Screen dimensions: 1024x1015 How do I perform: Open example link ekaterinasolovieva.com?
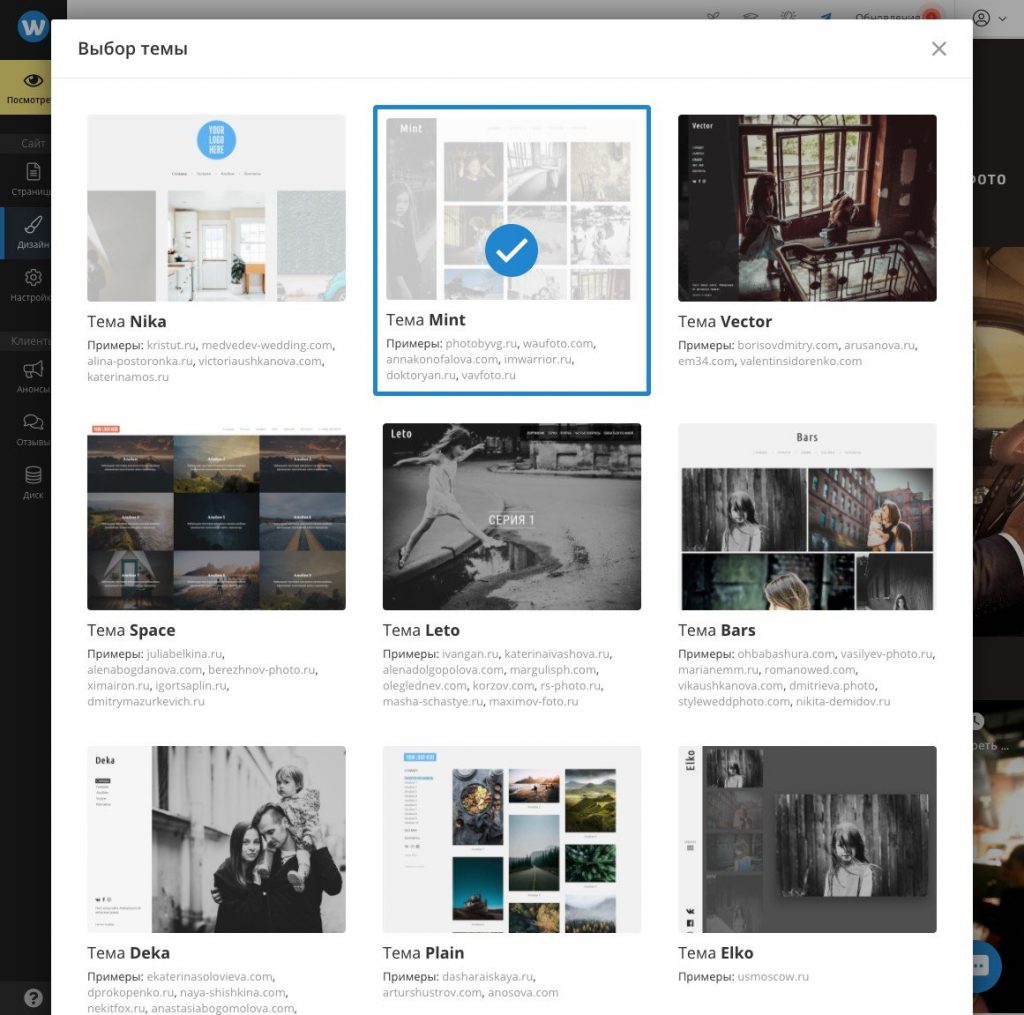210,976
